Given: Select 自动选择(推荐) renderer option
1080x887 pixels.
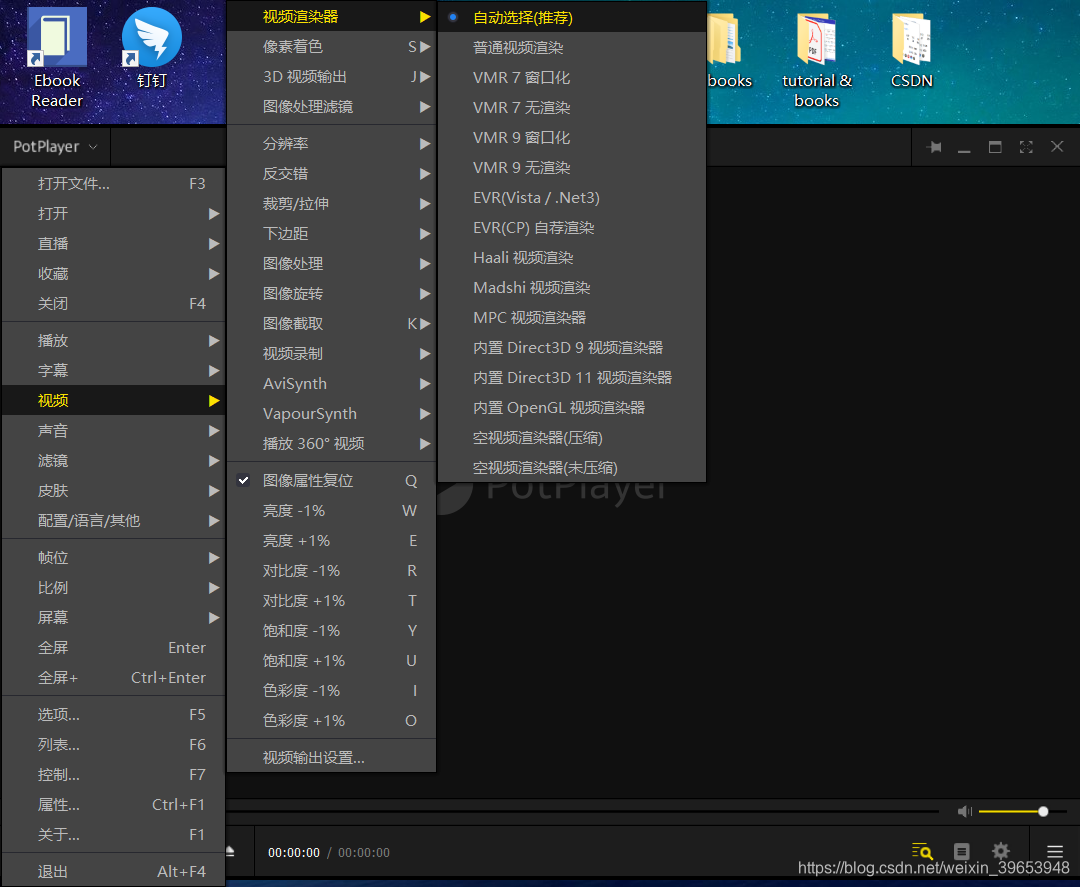Looking at the screenshot, I should (572, 17).
